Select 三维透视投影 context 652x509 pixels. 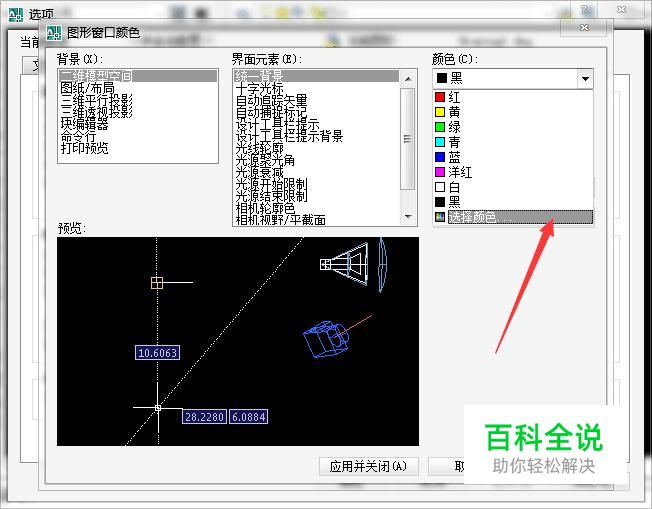pyautogui.click(x=96, y=112)
